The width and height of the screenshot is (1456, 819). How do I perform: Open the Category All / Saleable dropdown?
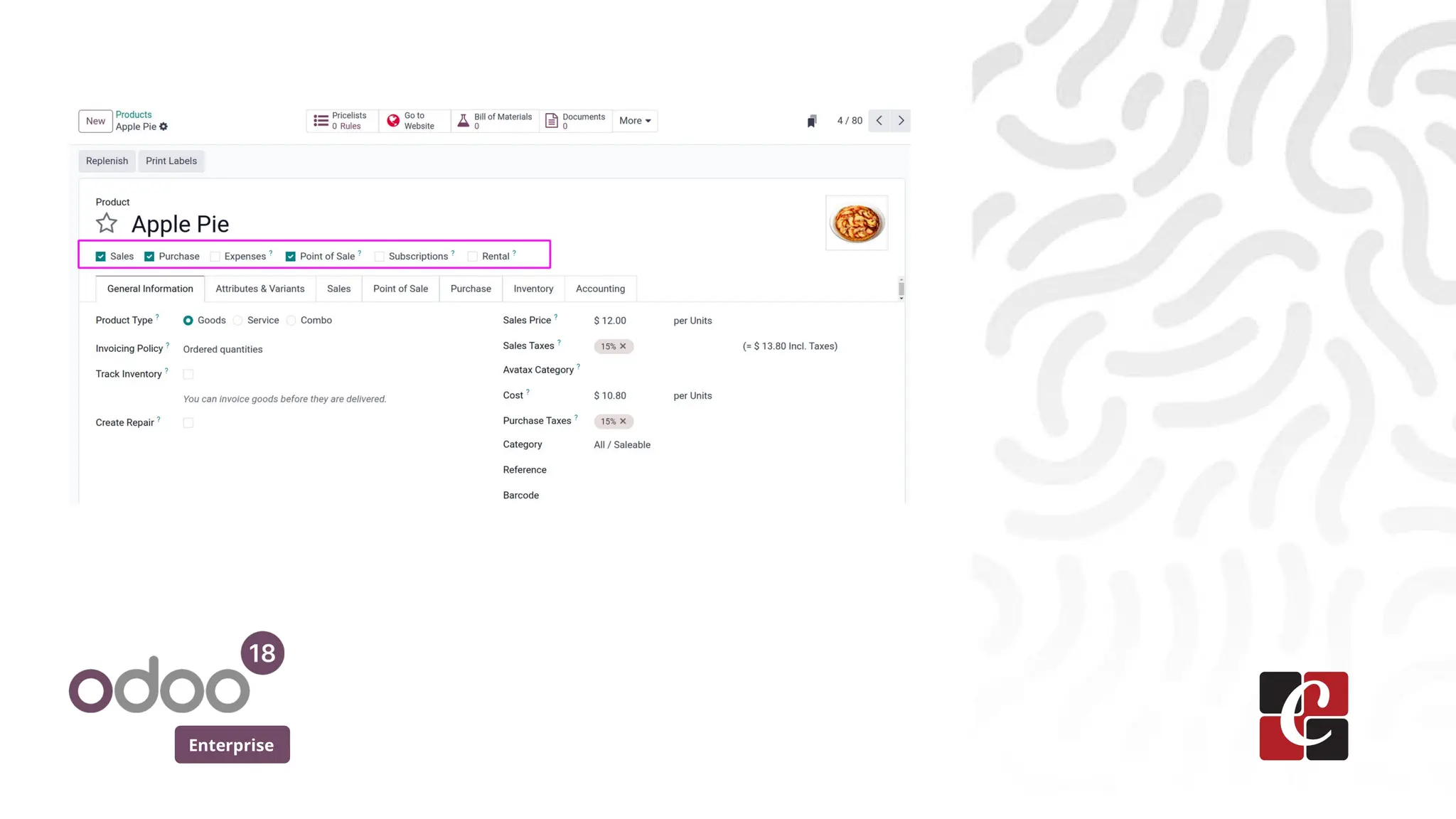click(x=622, y=445)
